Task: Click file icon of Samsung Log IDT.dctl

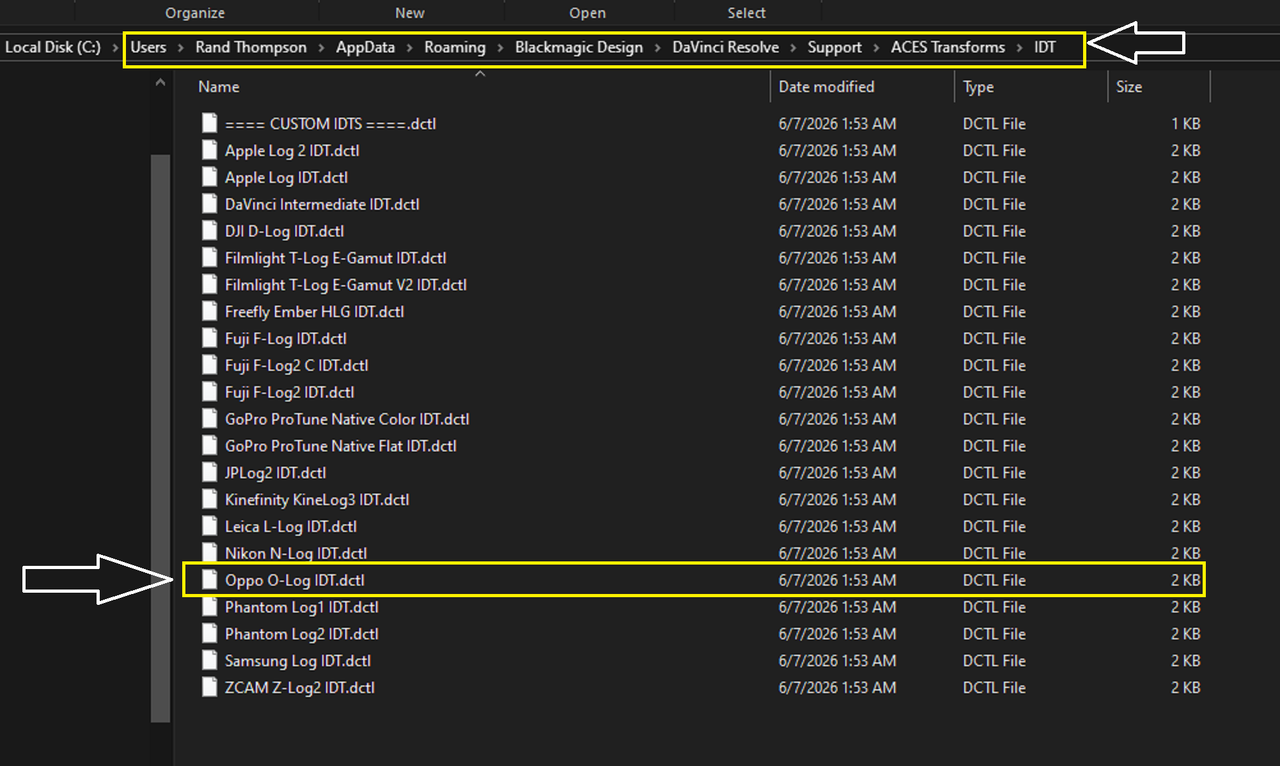Action: [209, 660]
